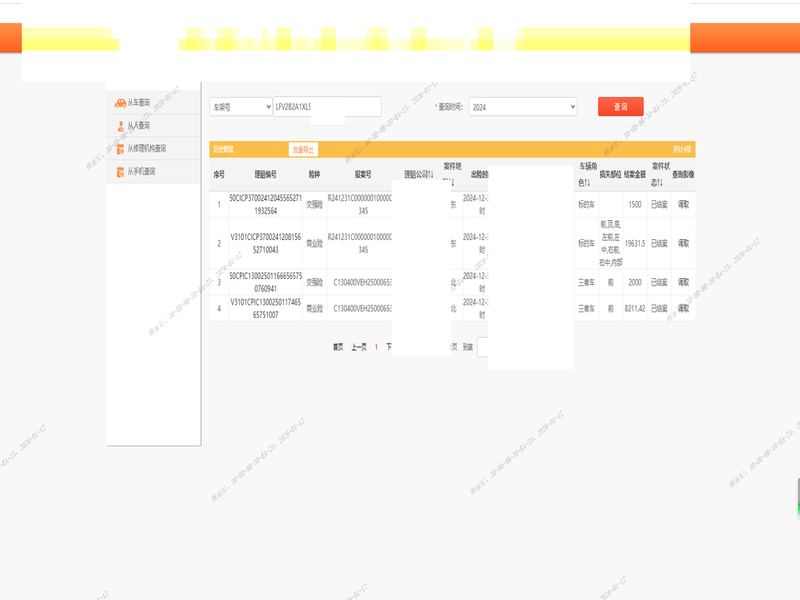Open the 查询时间 year dropdown showing 2024

point(522,107)
